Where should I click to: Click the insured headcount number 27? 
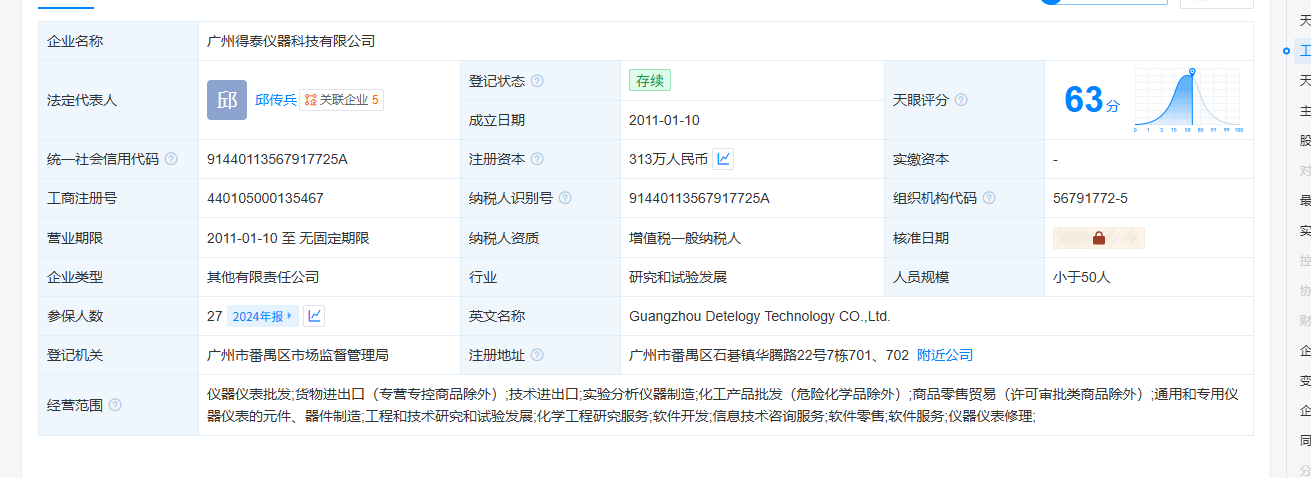214,316
